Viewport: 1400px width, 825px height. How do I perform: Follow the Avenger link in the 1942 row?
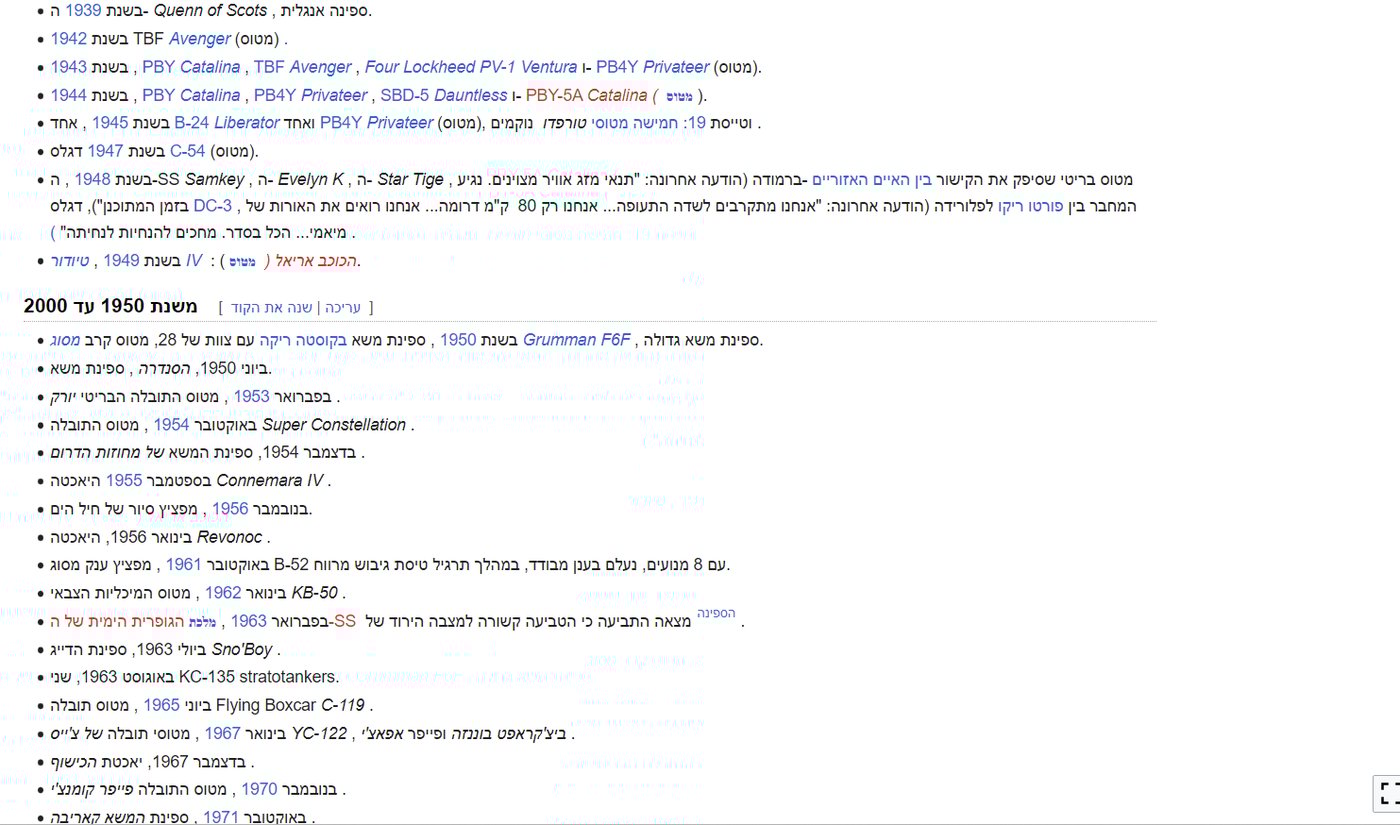tap(199, 39)
